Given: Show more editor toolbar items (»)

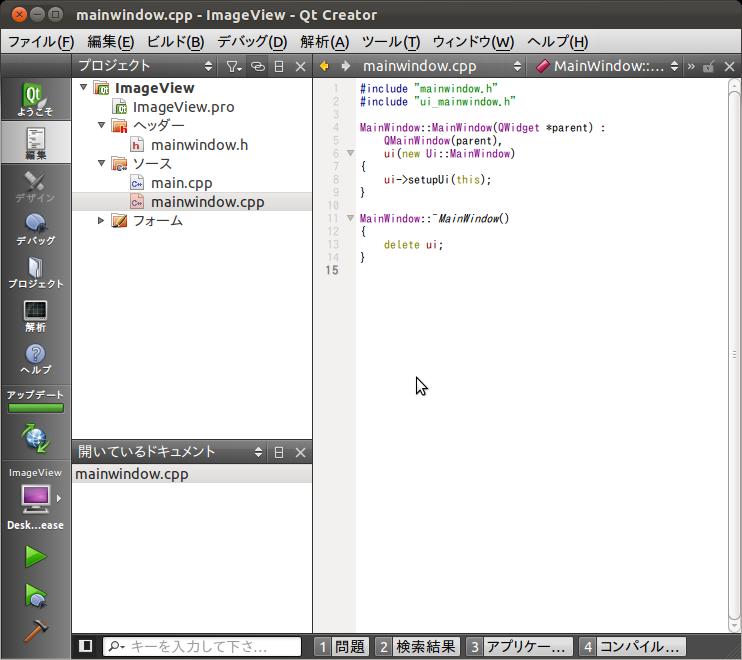Looking at the screenshot, I should coord(691,66).
